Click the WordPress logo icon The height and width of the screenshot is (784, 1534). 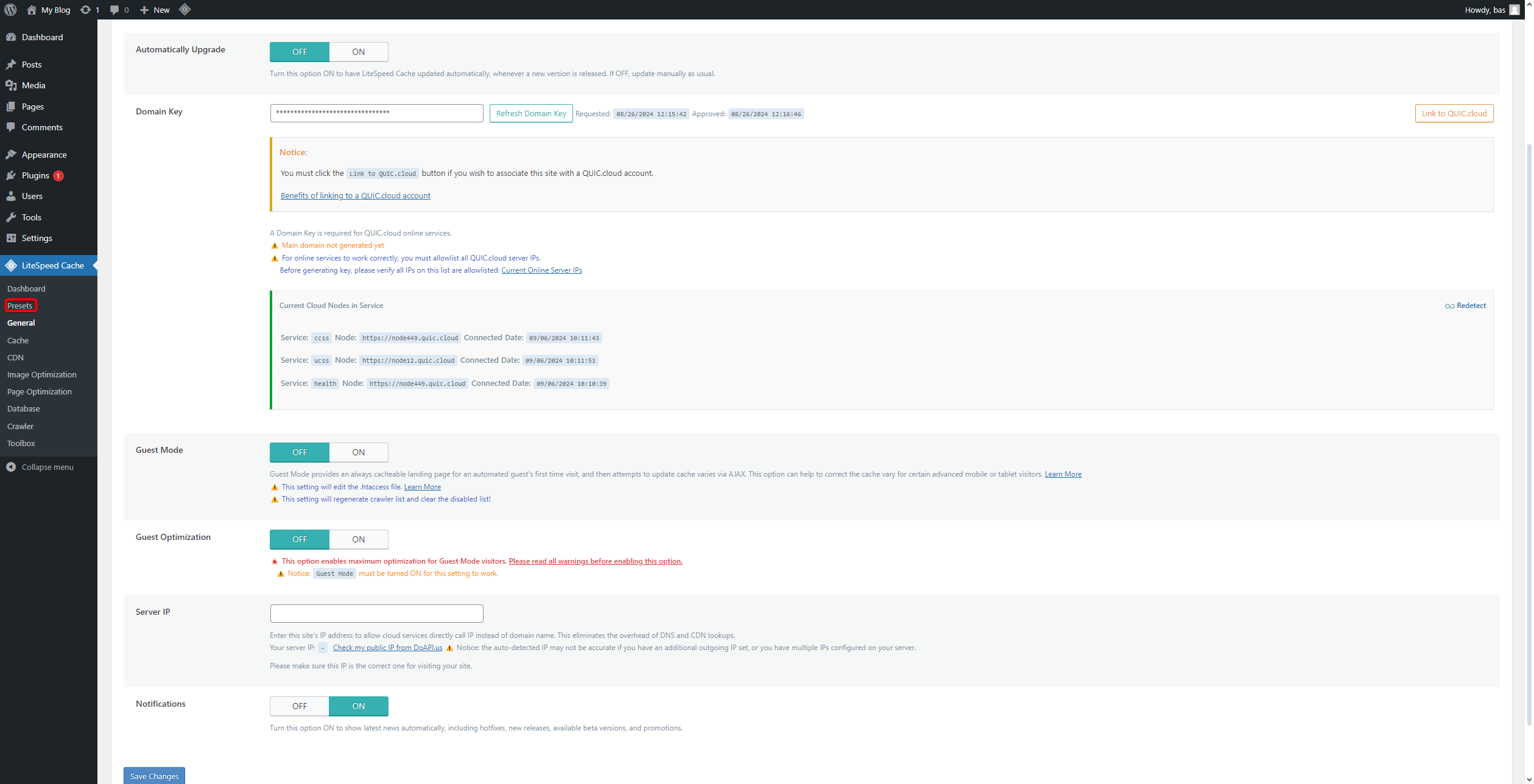coord(10,10)
